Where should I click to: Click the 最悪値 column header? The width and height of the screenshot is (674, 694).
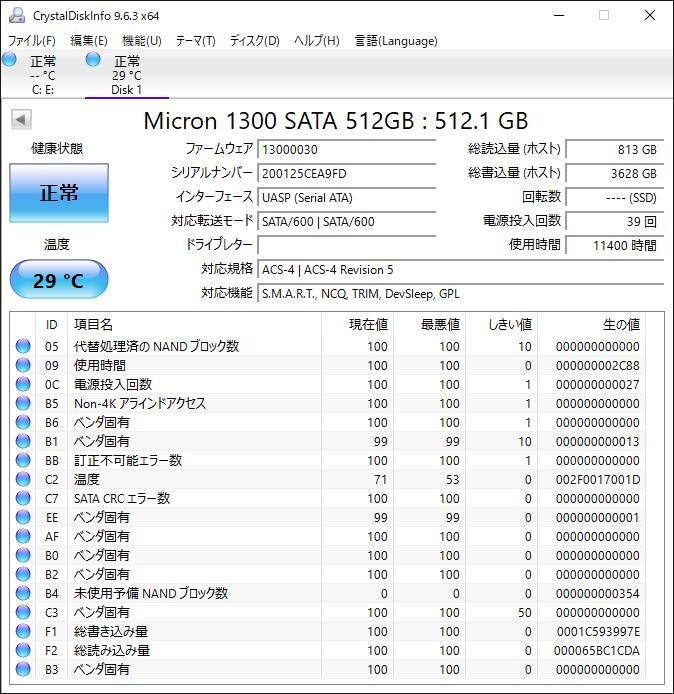(430, 325)
